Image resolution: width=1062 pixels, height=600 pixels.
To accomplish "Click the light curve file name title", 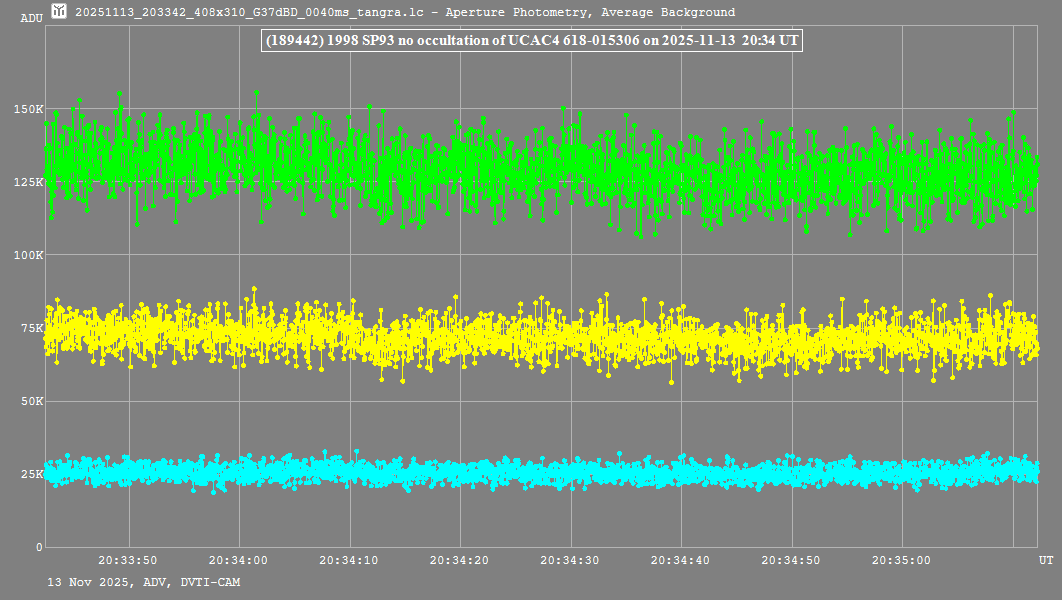I will click(405, 13).
